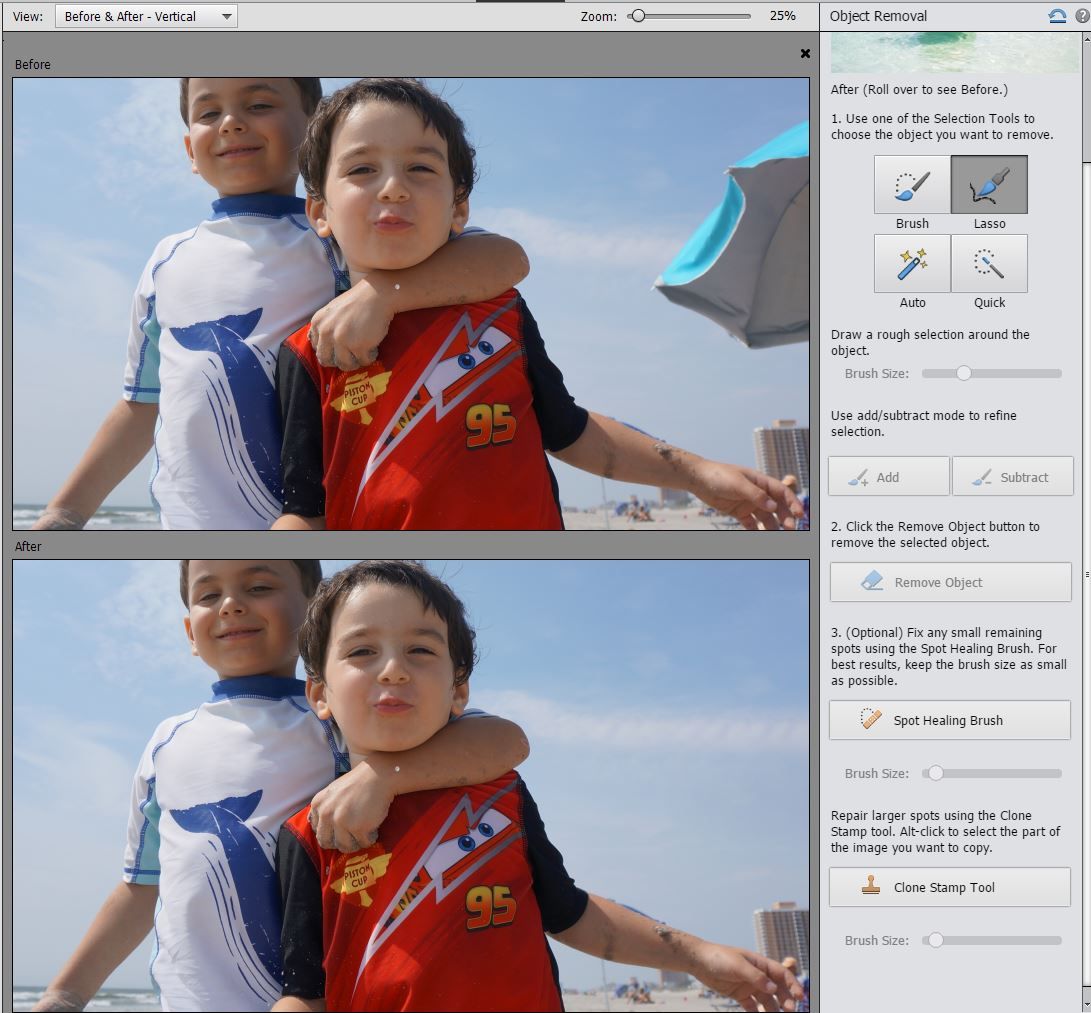Viewport: 1091px width, 1013px height.
Task: Activate the Clone Stamp Tool
Action: point(948,887)
